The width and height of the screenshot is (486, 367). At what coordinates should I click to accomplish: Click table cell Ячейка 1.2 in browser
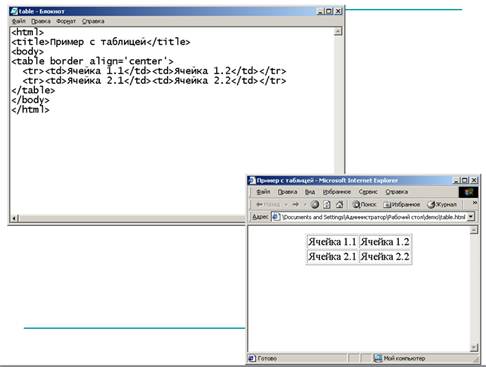tap(385, 242)
